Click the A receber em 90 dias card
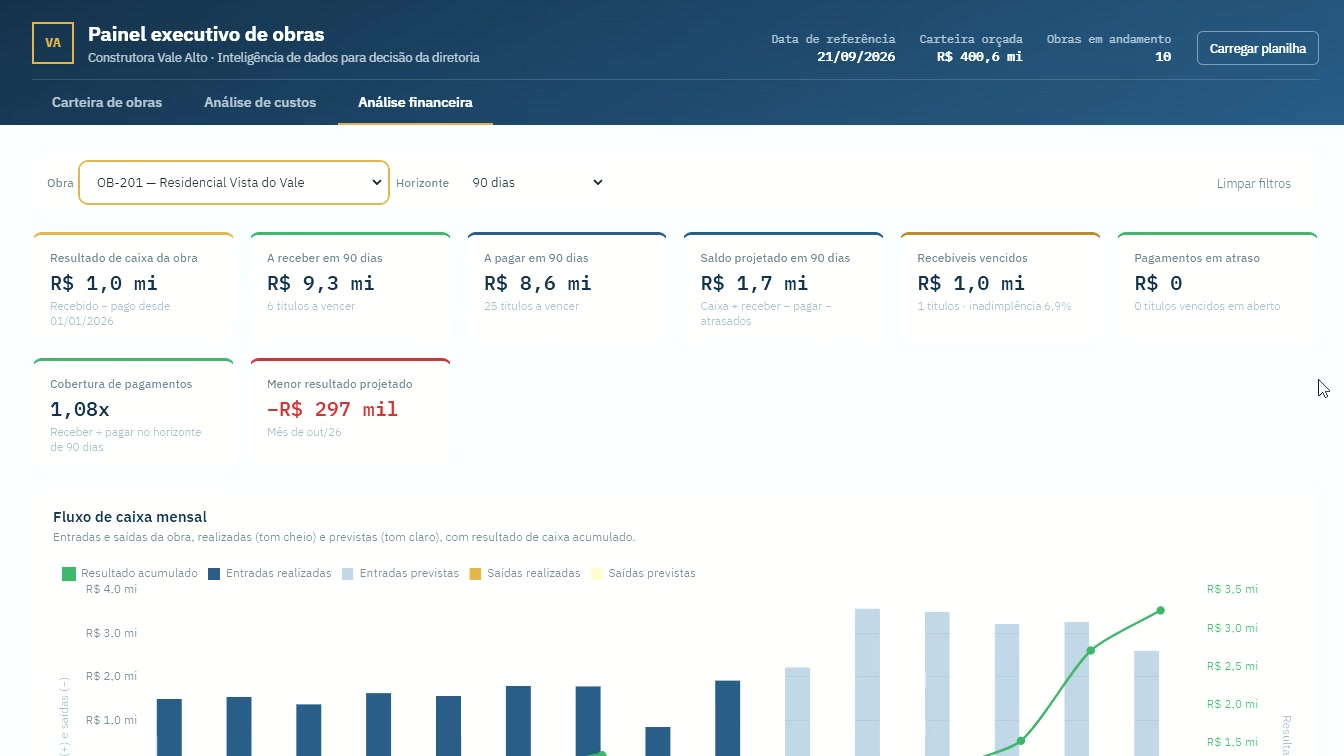Viewport: 1344px width, 756px height. pos(351,289)
